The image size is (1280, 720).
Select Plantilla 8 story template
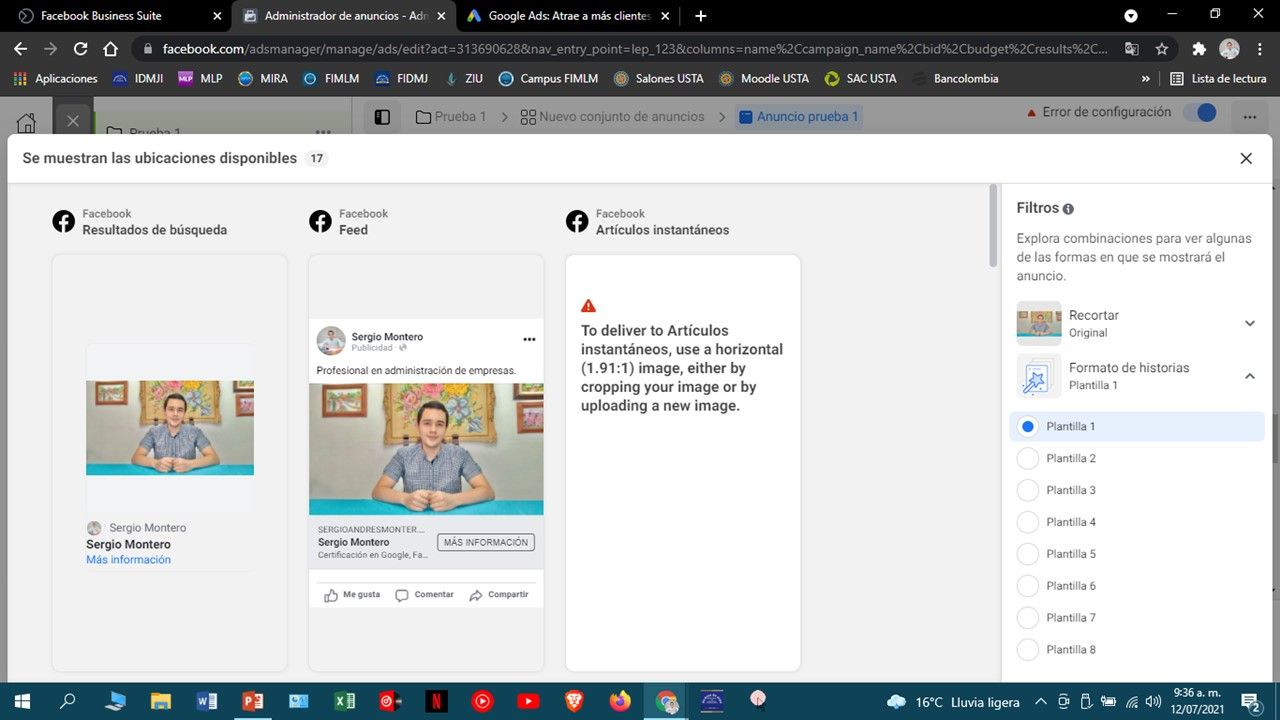point(1027,650)
